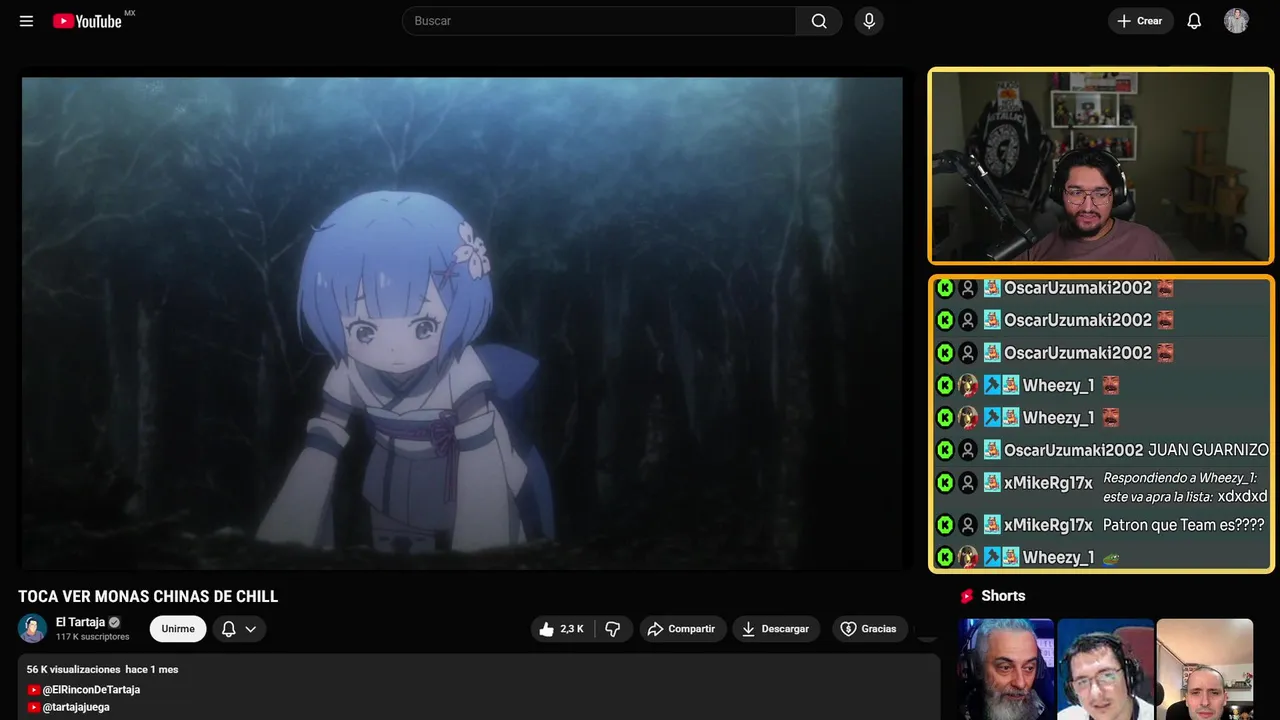
Task: Dislike the video with thumbs down
Action: coord(613,629)
